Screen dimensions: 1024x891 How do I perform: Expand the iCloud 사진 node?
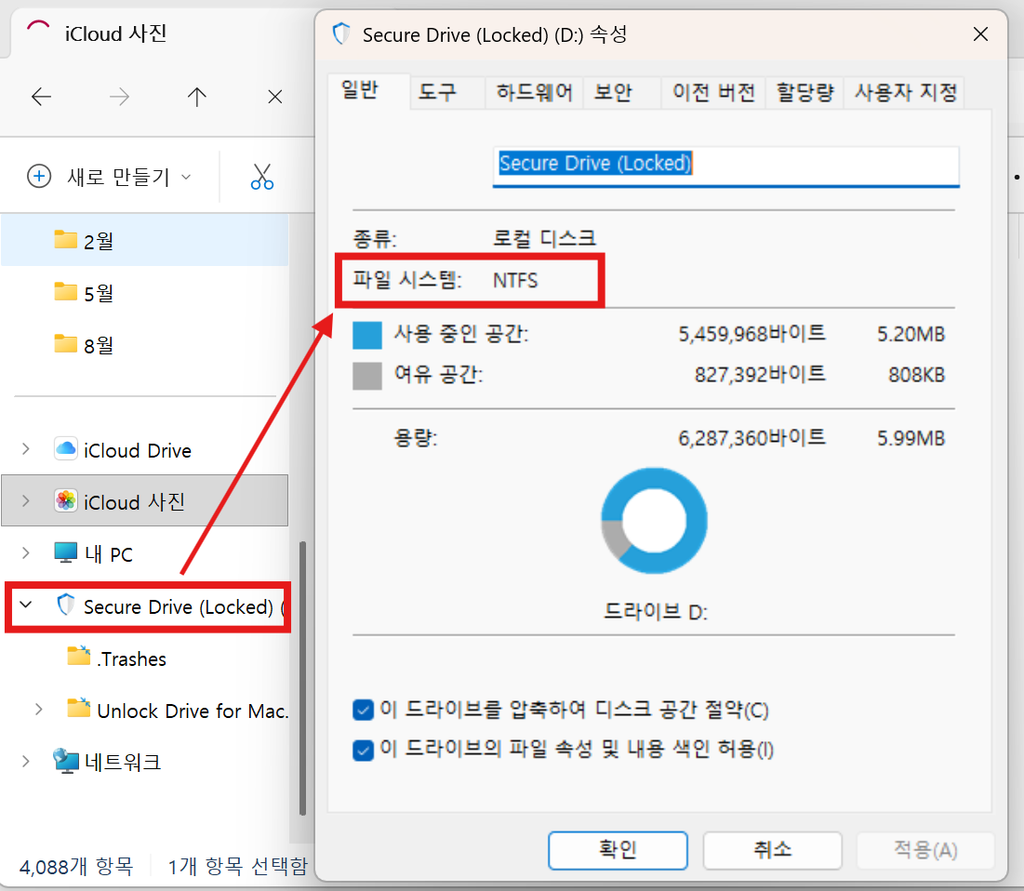[x=26, y=501]
